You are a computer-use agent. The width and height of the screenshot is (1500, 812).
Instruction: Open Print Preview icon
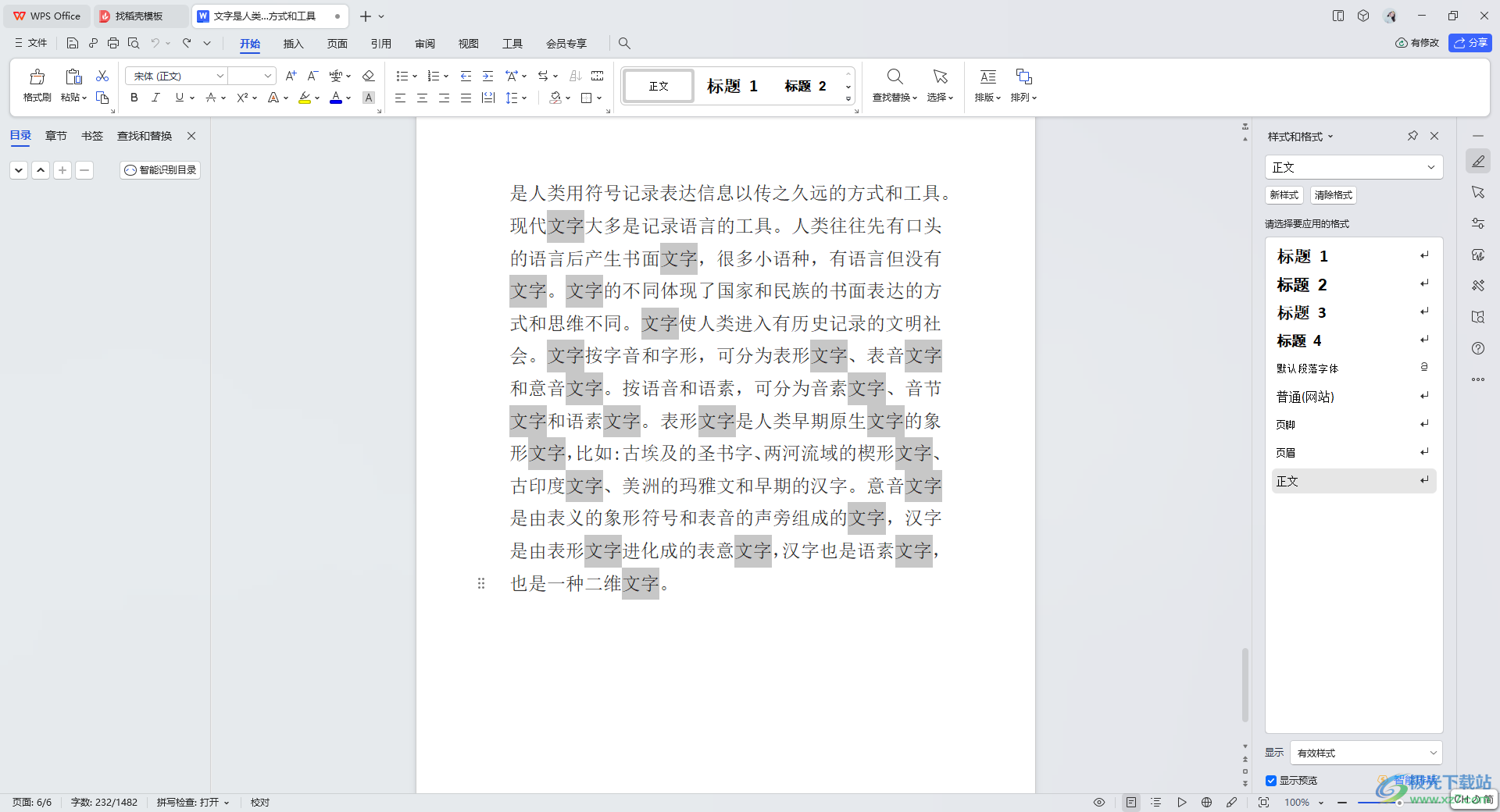[134, 43]
